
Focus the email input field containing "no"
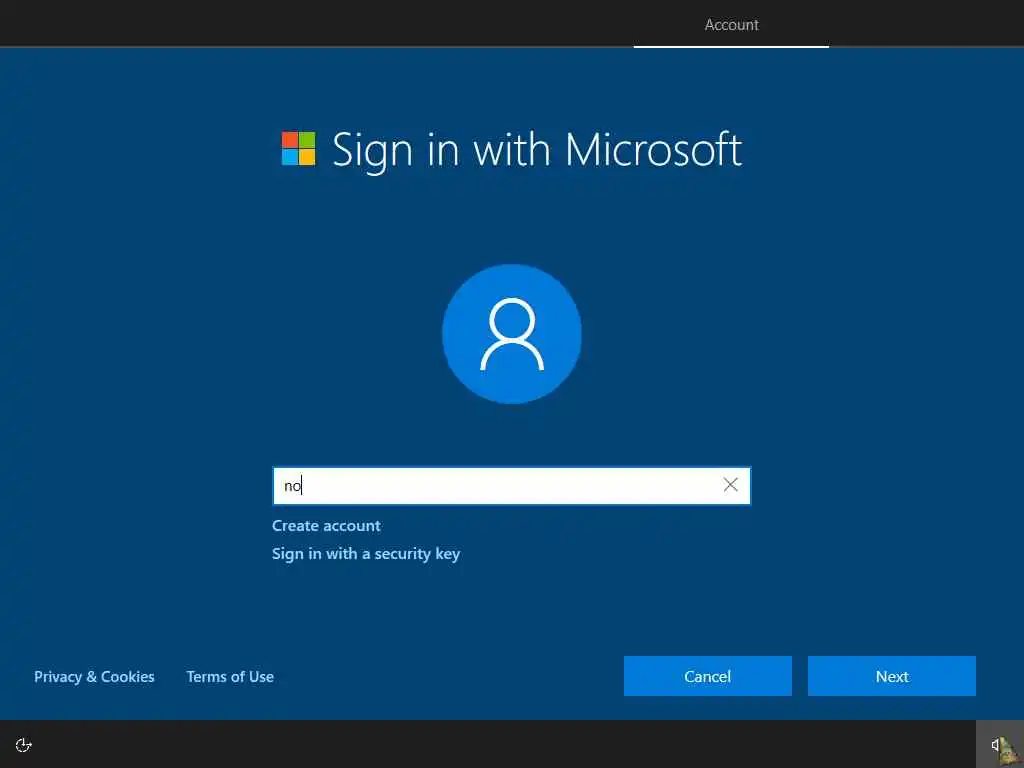[x=511, y=485]
